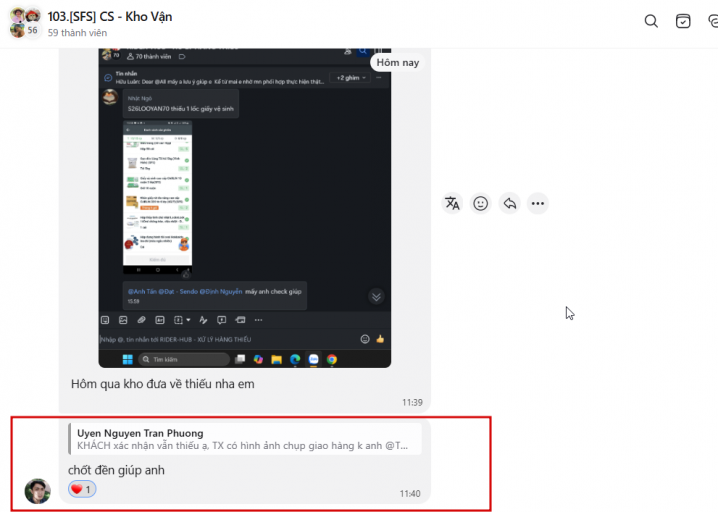The width and height of the screenshot is (718, 512).
Task: View the 59 thành viên member list
Action: tap(77, 33)
